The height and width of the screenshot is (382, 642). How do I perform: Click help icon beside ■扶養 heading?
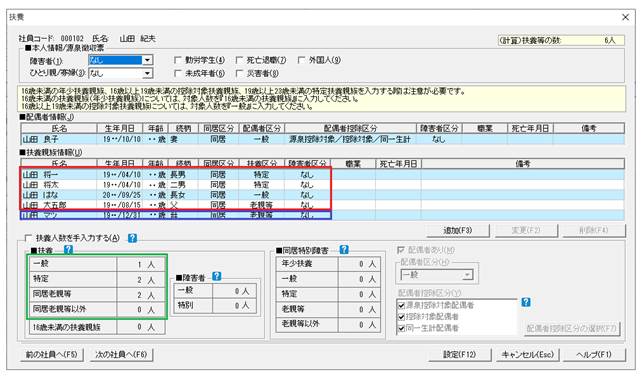(68, 249)
